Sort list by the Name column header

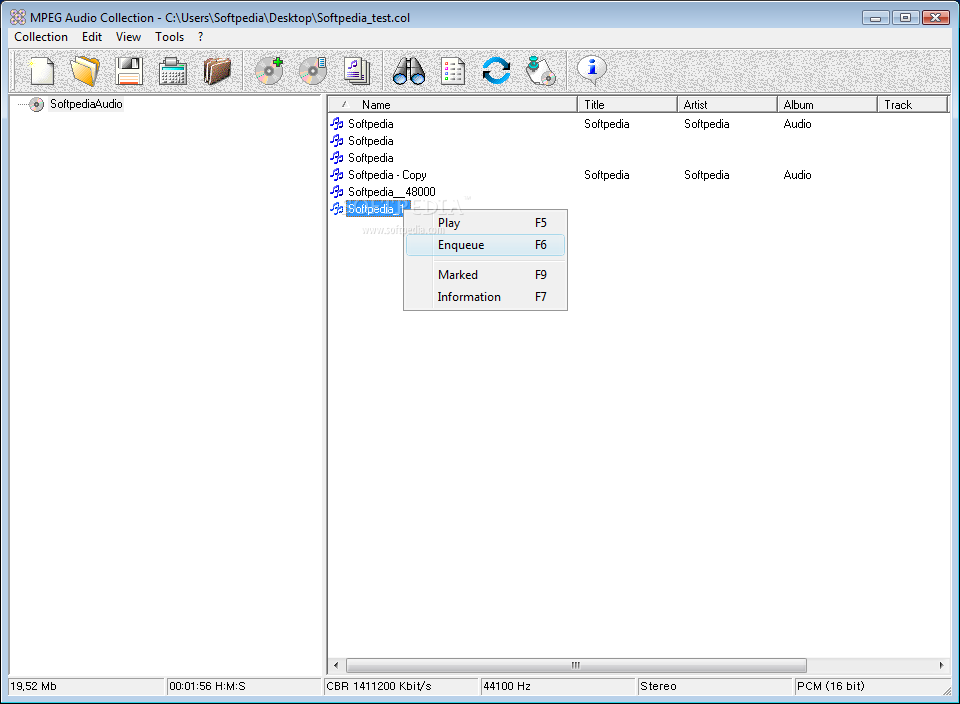453,105
